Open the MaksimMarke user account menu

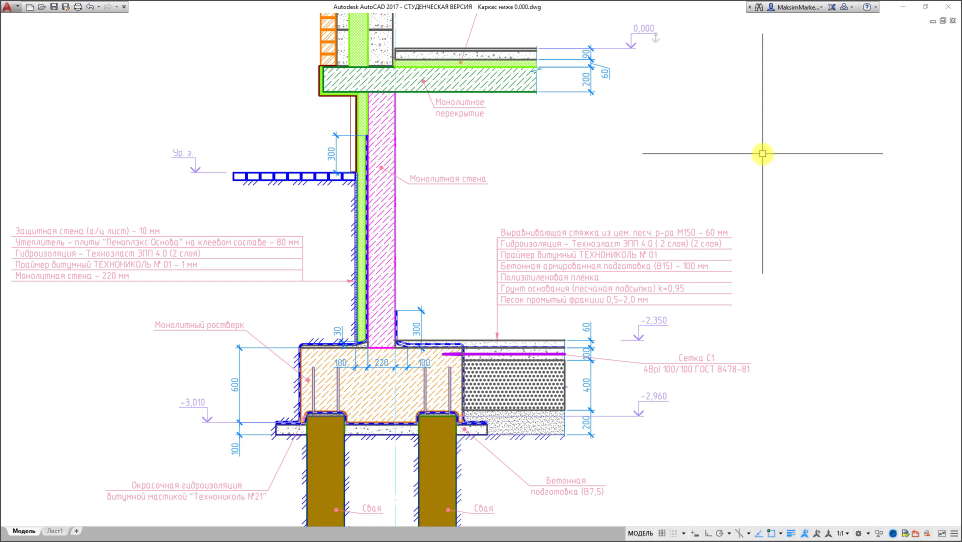tap(795, 7)
